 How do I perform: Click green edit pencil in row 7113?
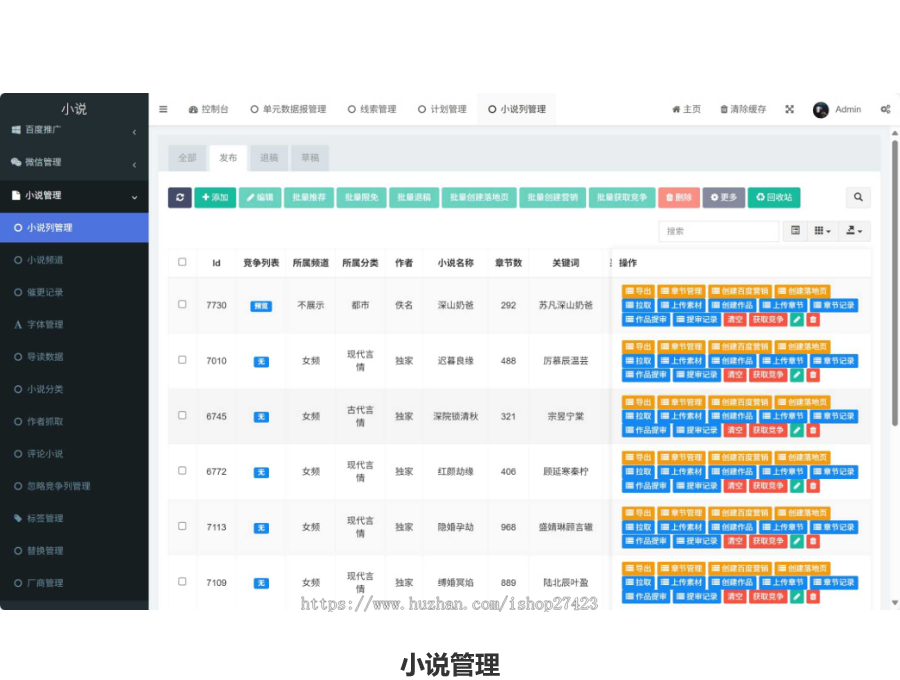coord(797,541)
